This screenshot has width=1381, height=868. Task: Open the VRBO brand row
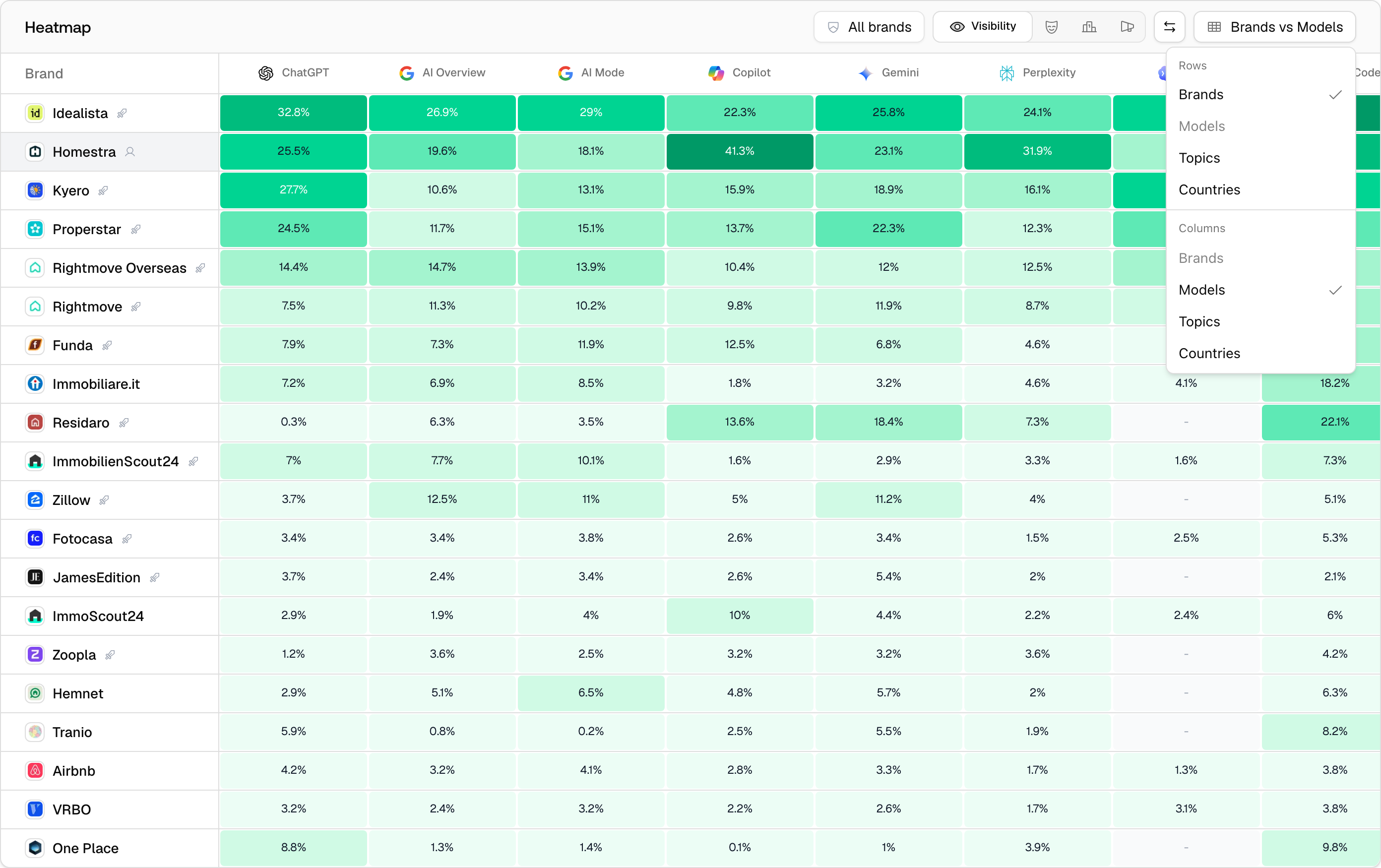[109, 809]
